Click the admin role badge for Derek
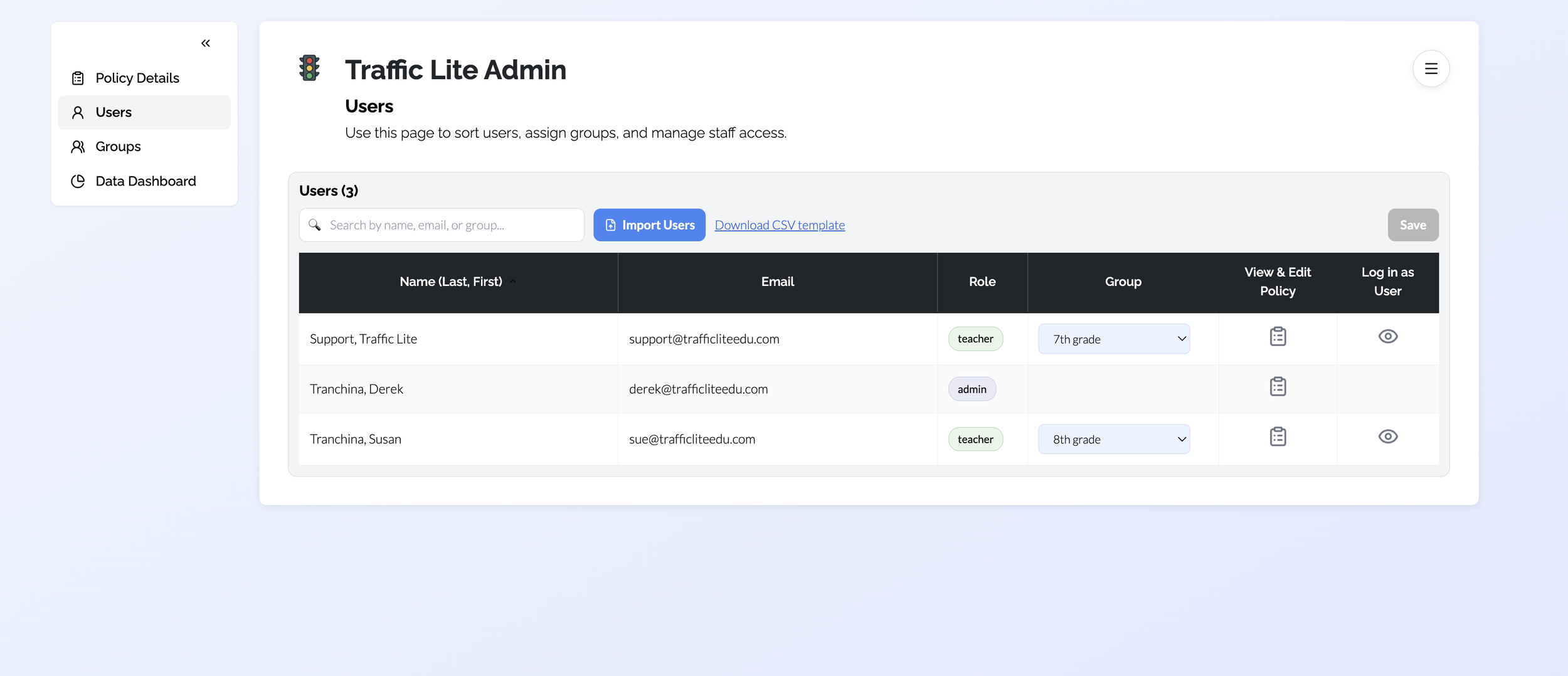 pyautogui.click(x=972, y=389)
